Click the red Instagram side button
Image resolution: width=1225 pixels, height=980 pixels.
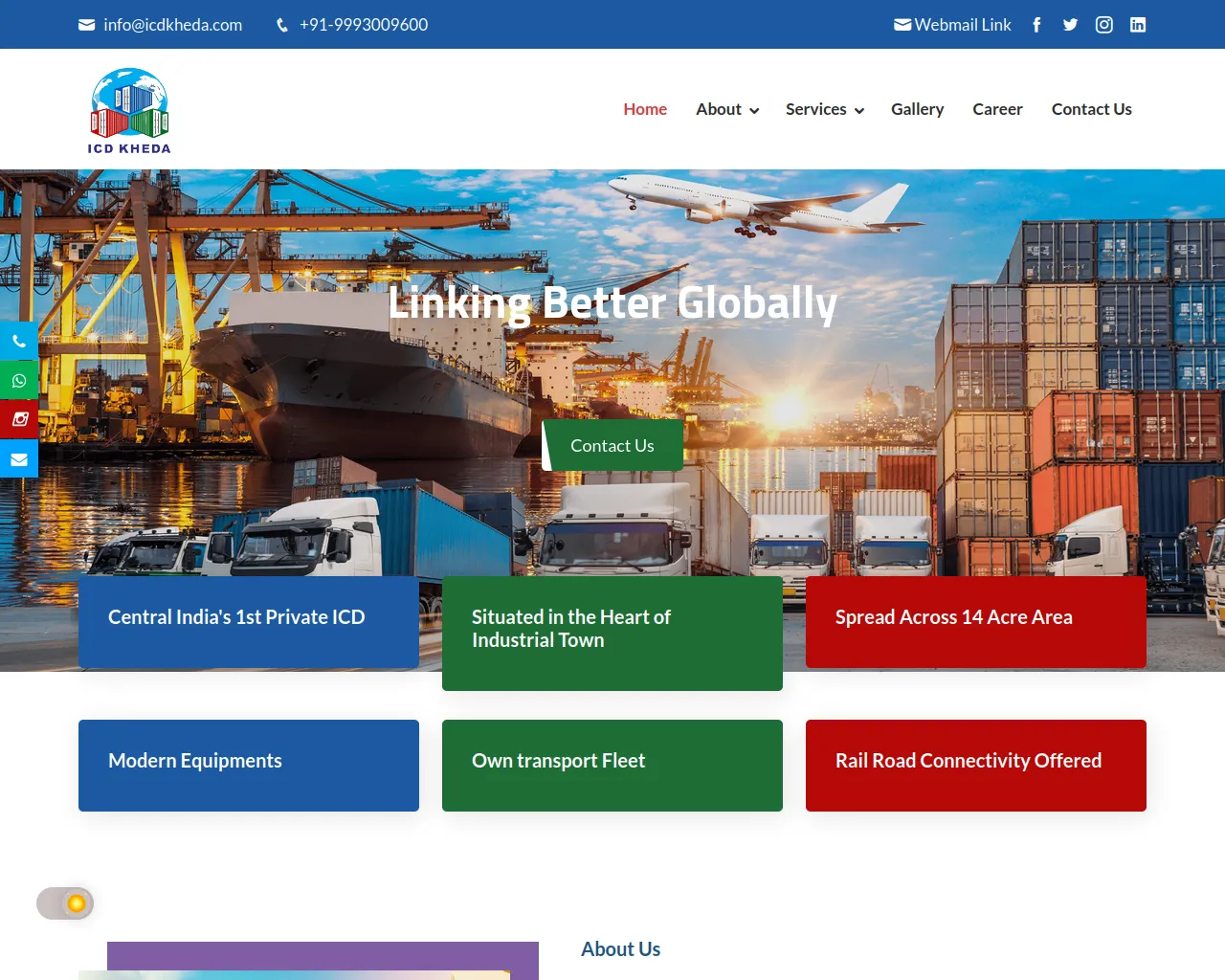[x=19, y=419]
